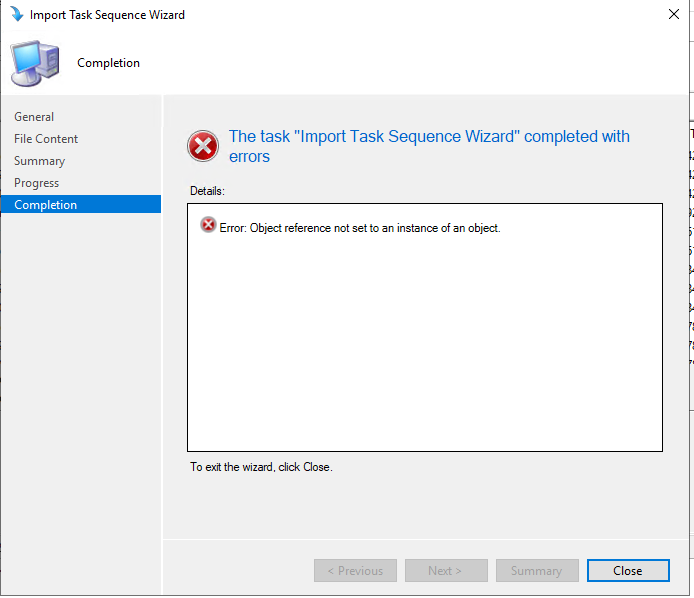The image size is (694, 598).
Task: Select the Summary step in the sidebar
Action: coord(40,161)
